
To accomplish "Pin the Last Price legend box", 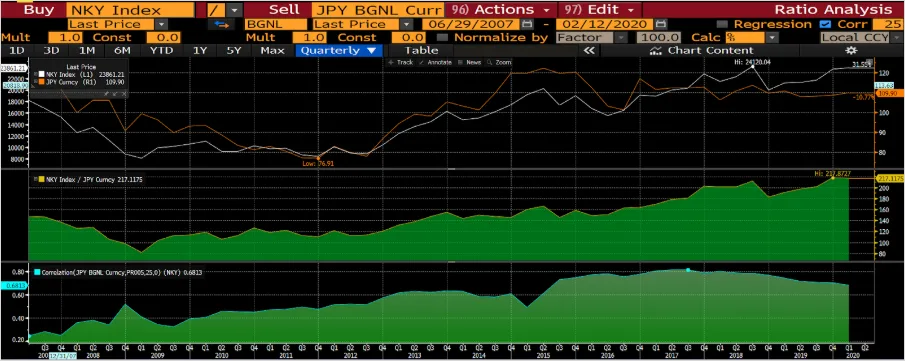I will (x=106, y=93).
